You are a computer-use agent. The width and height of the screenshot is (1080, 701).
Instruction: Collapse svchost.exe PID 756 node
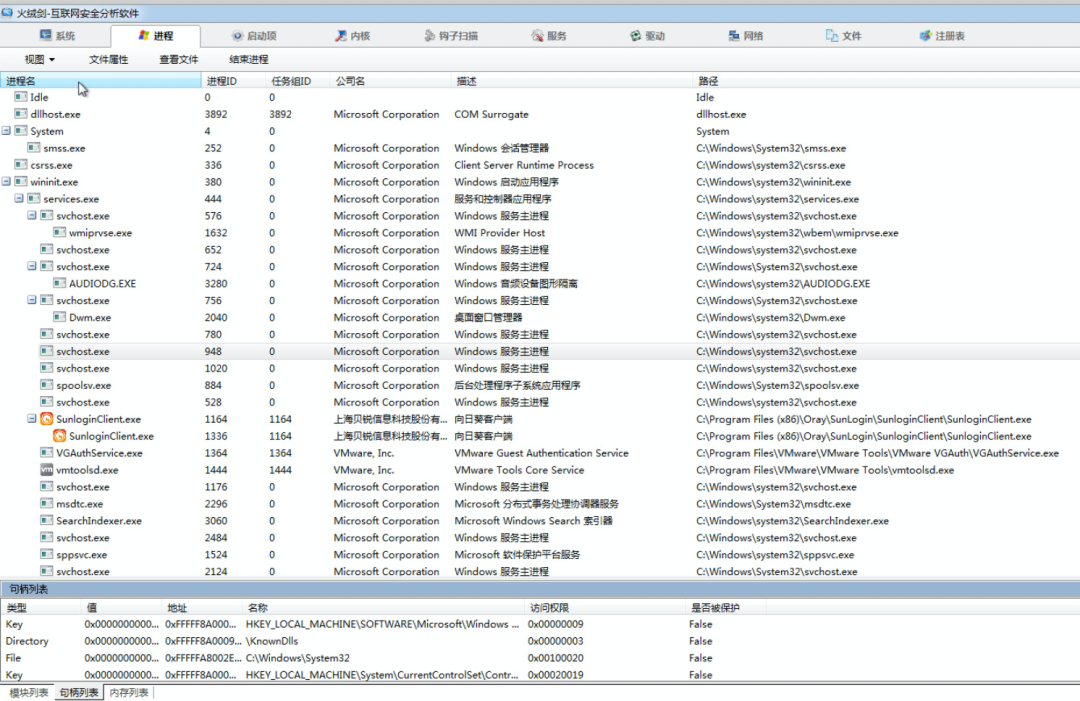32,300
